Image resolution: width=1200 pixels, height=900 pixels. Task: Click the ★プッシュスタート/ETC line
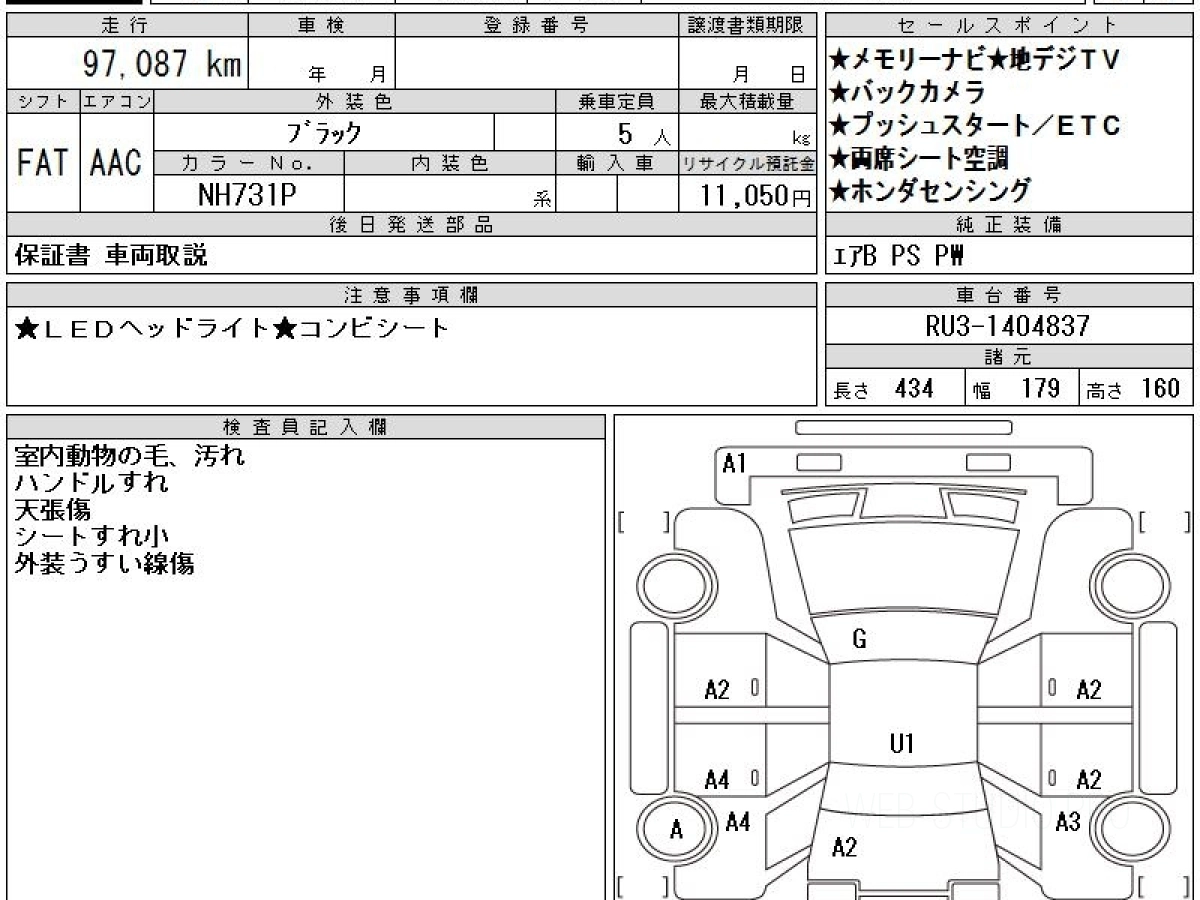click(975, 126)
